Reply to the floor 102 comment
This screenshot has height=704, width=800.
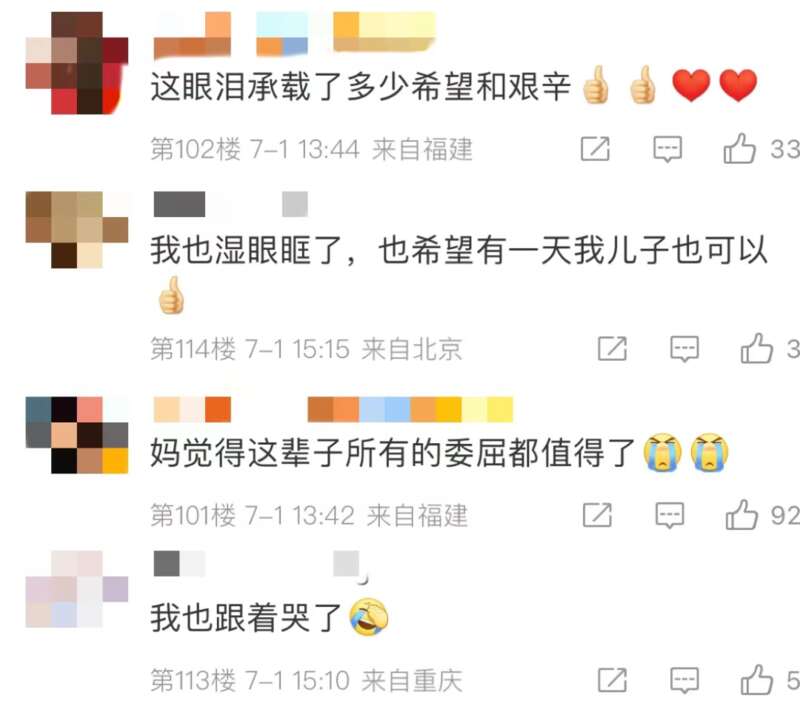(667, 149)
